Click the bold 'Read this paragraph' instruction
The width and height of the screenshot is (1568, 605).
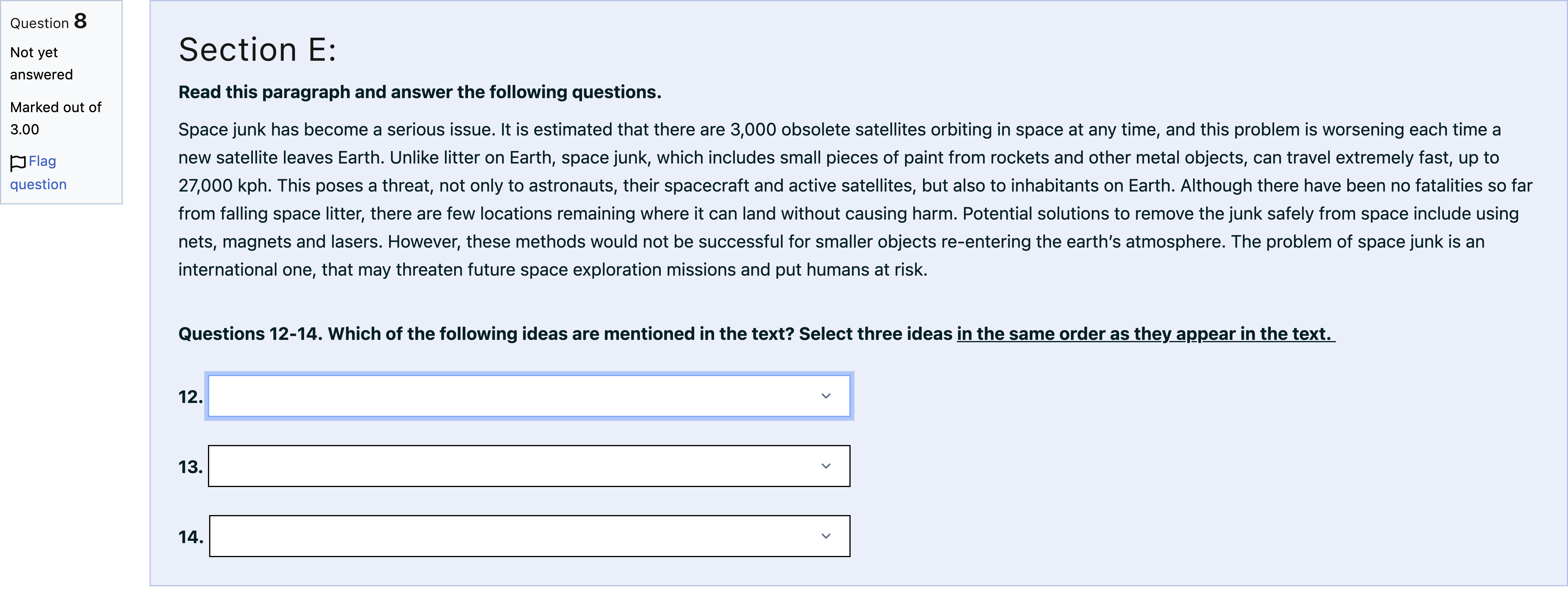click(420, 92)
